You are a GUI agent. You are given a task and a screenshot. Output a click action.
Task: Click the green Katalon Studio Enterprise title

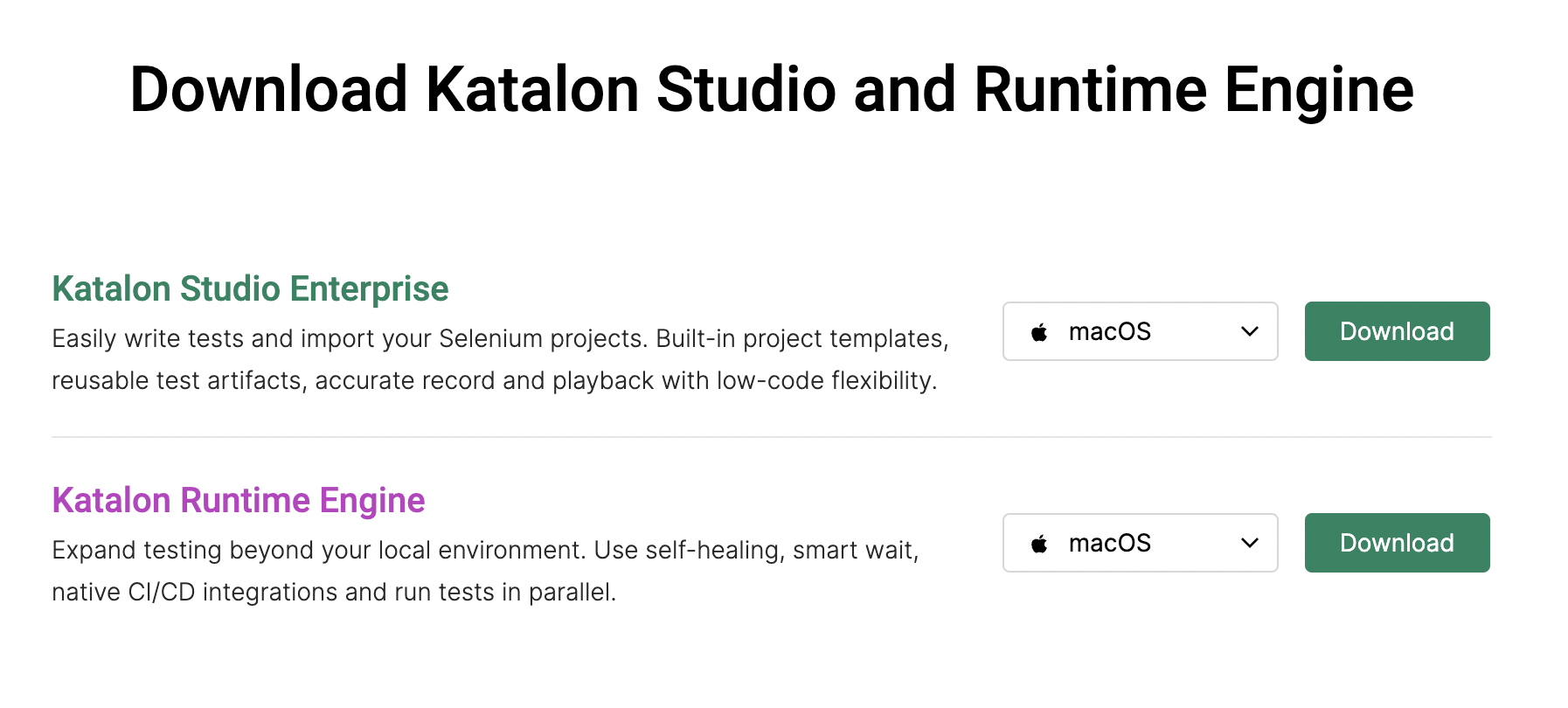tap(250, 289)
